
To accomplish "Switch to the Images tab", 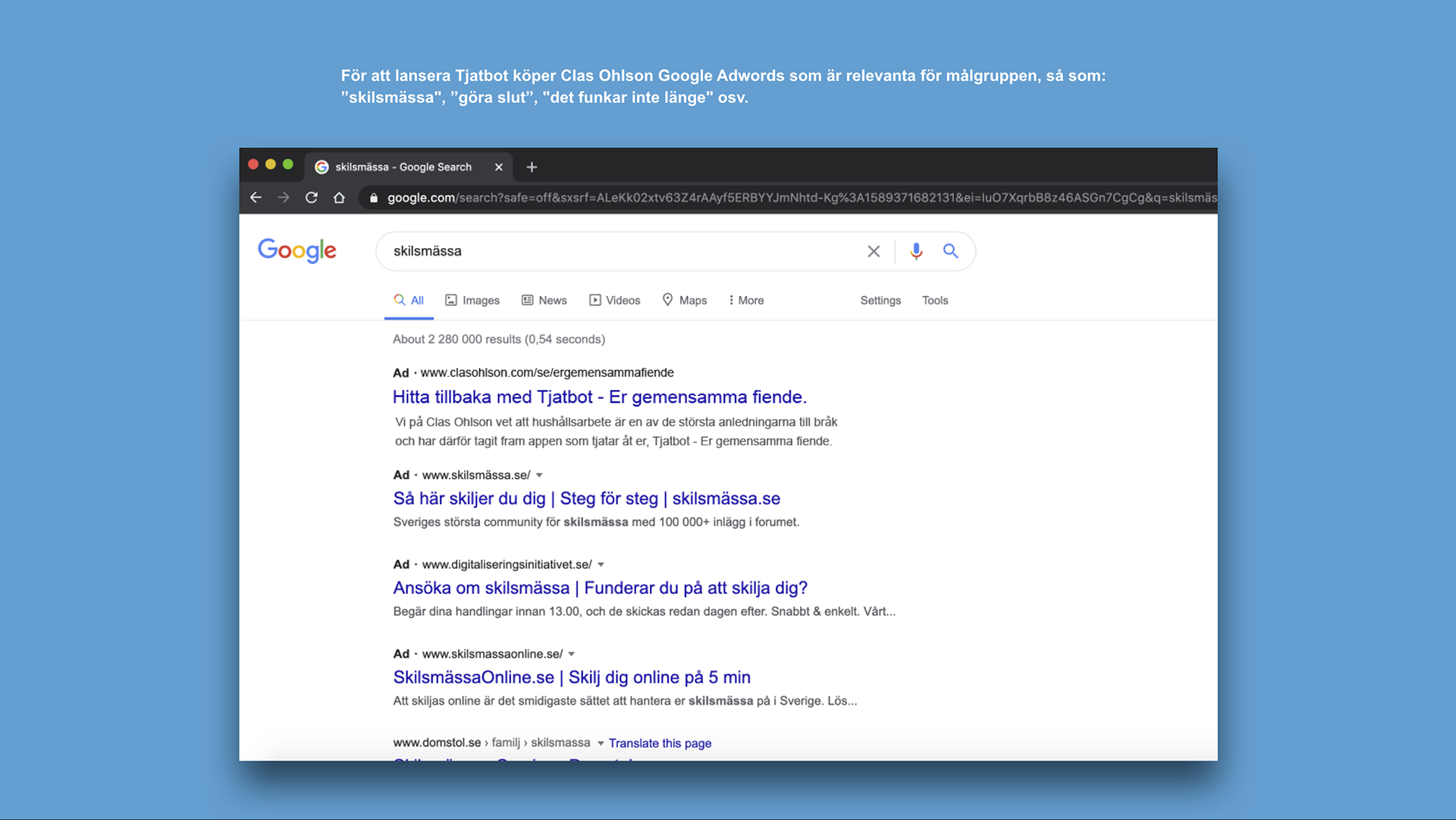I will tap(472, 300).
